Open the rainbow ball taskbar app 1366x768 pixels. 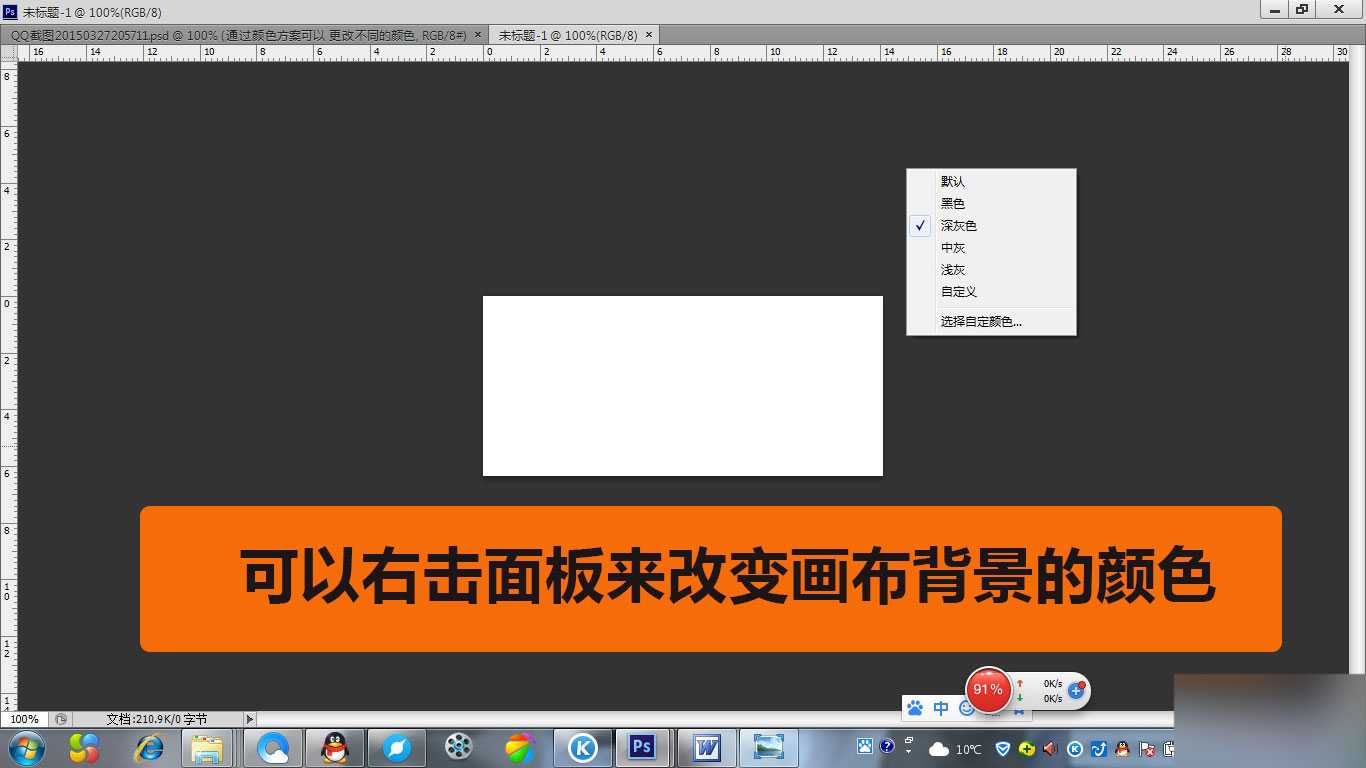pyautogui.click(x=519, y=748)
